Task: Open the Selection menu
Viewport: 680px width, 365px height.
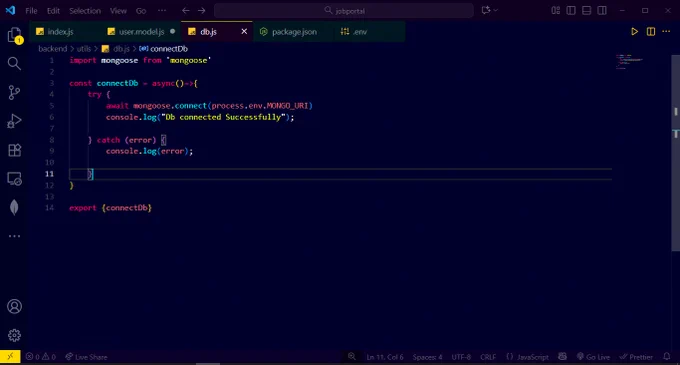Action: pos(85,11)
